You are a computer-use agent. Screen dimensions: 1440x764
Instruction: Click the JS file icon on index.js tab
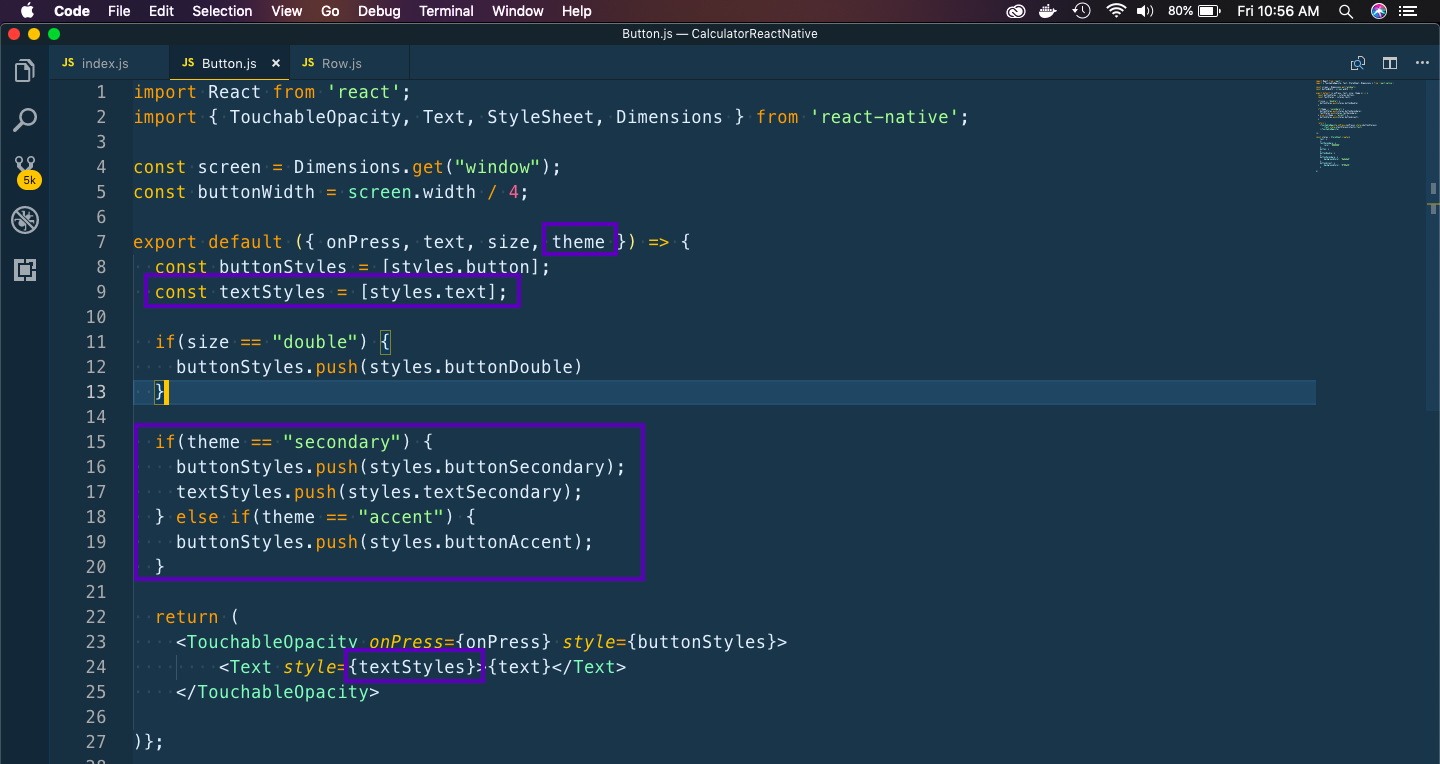pos(68,63)
